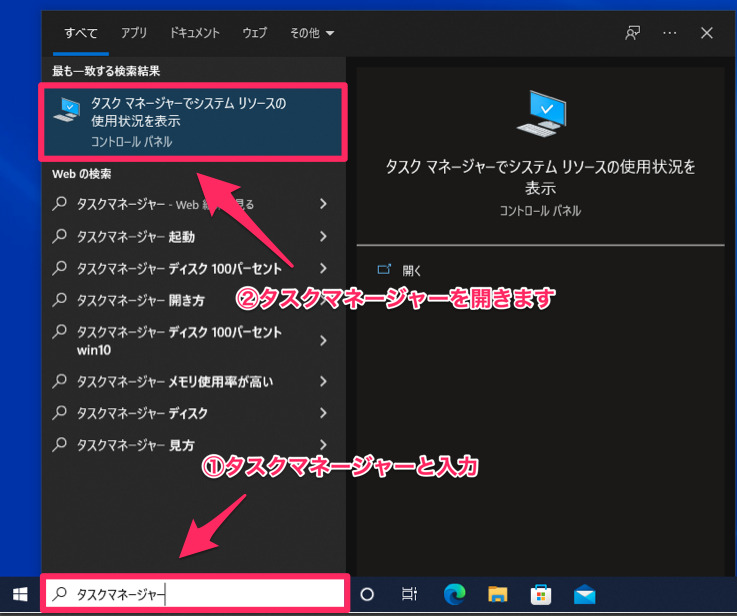Click search icon beside 見方 suggestion

[x=59, y=444]
